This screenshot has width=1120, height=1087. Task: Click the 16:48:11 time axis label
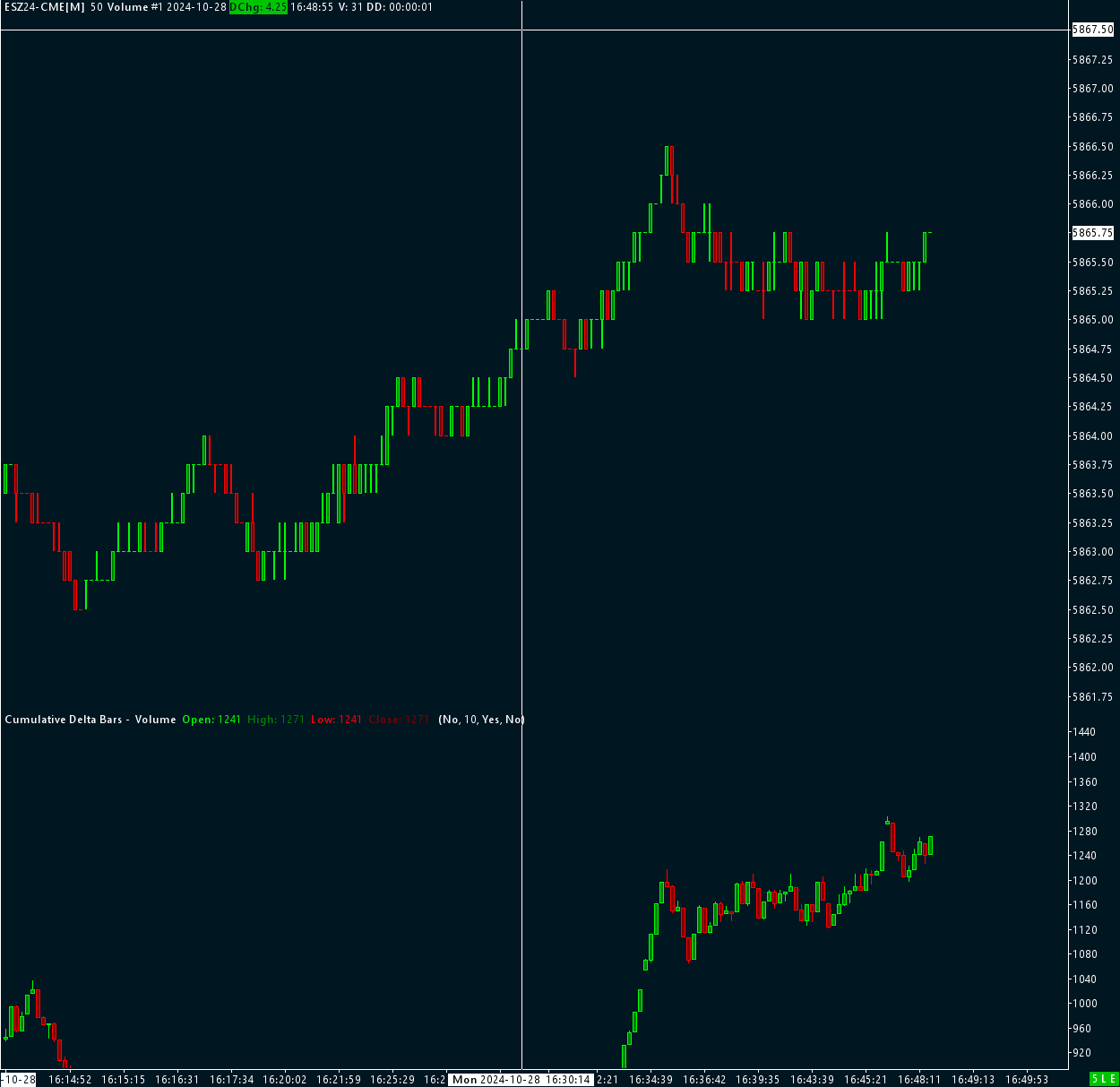tap(919, 1080)
